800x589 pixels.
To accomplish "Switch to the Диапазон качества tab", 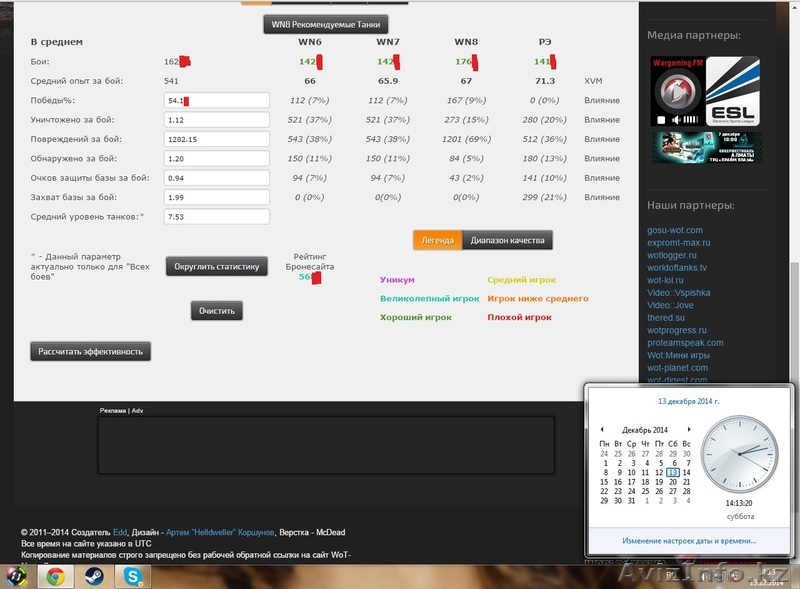I will pyautogui.click(x=506, y=240).
